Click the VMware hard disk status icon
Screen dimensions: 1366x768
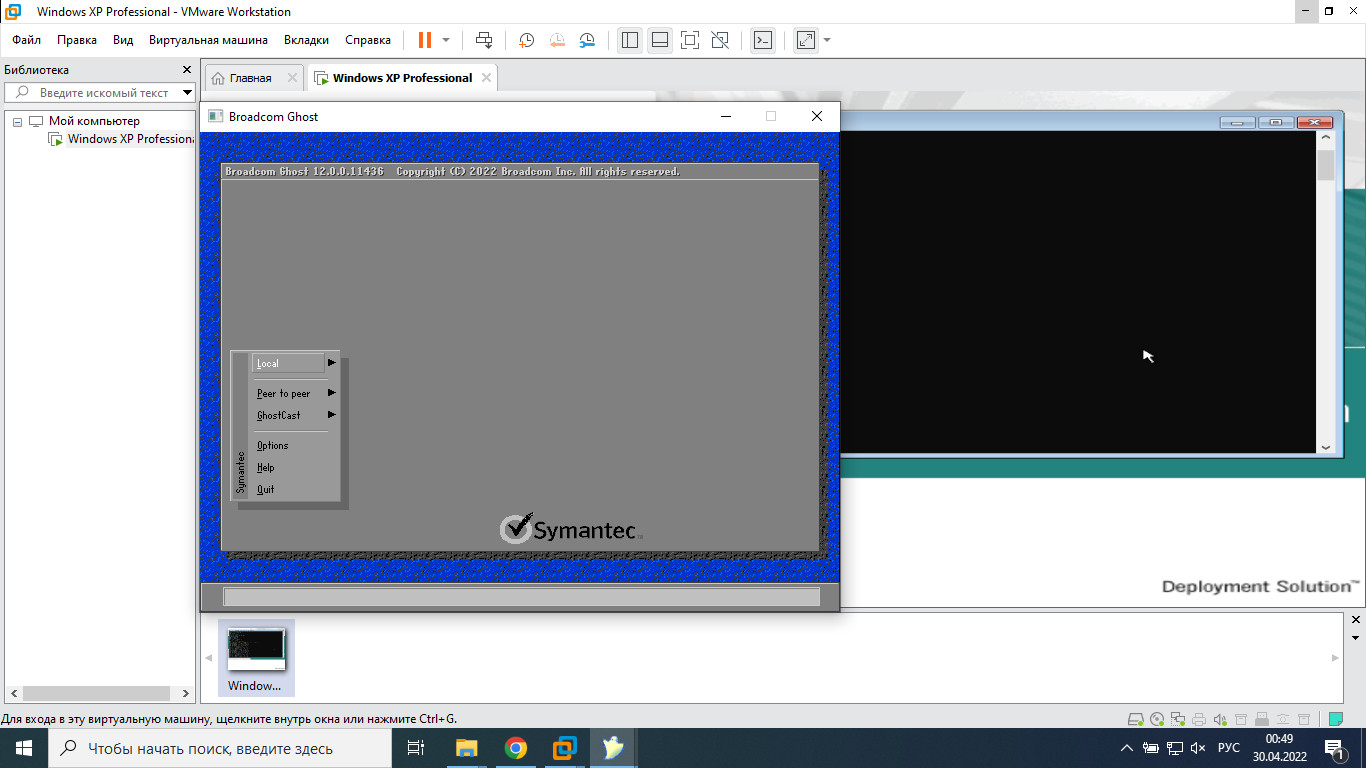click(x=1136, y=719)
